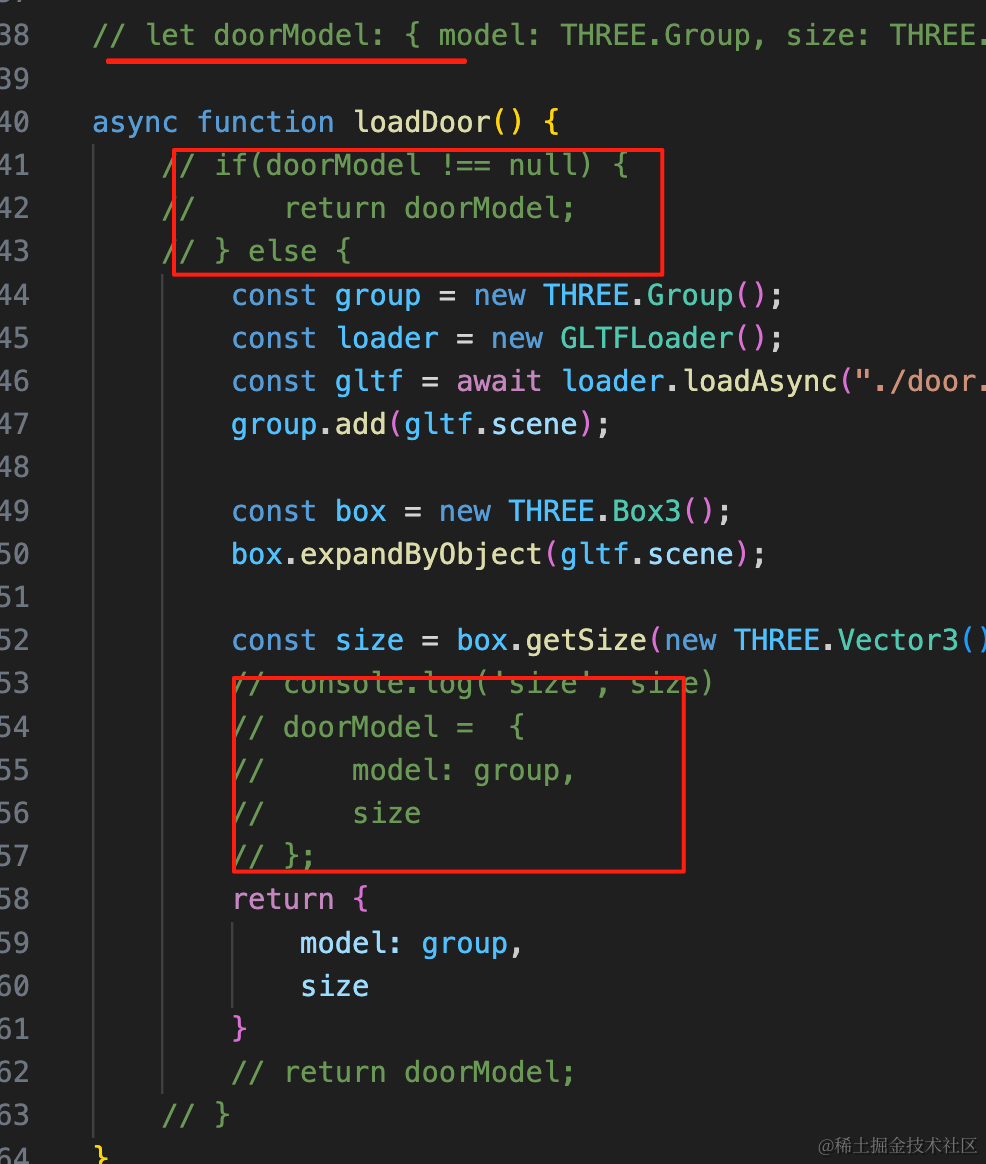Image resolution: width=986 pixels, height=1164 pixels.
Task: Click line number 58 in the gutter
Action: point(14,899)
